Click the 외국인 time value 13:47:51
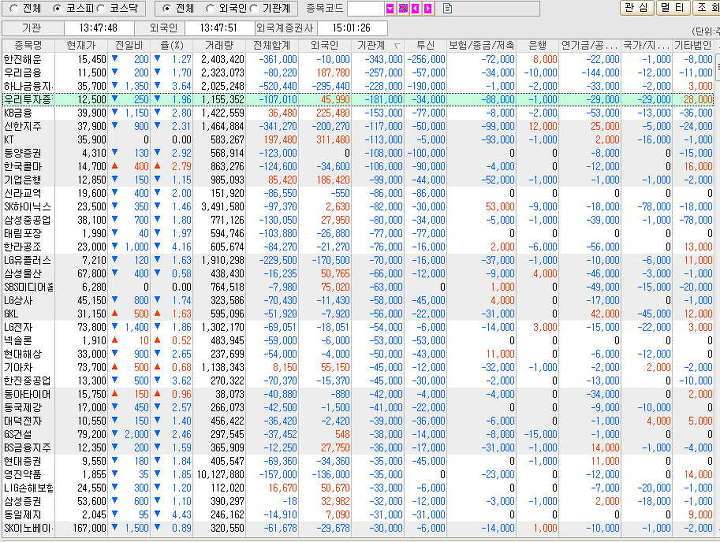This screenshot has width=720, height=542. tap(219, 28)
